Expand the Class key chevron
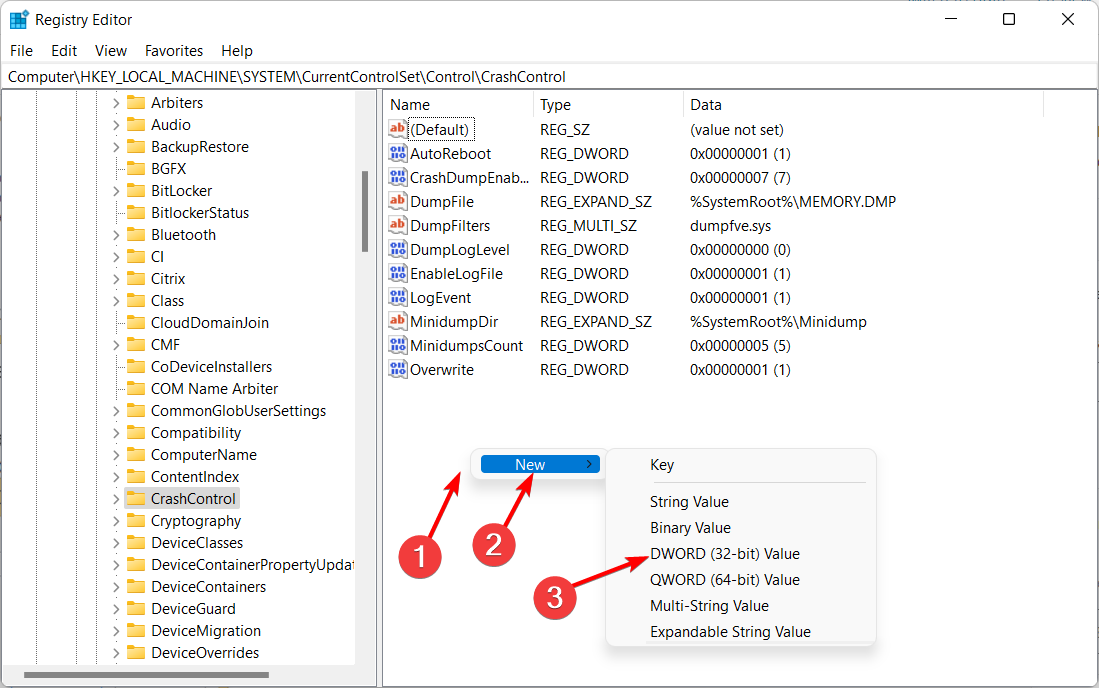The height and width of the screenshot is (688, 1099). click(x=116, y=301)
